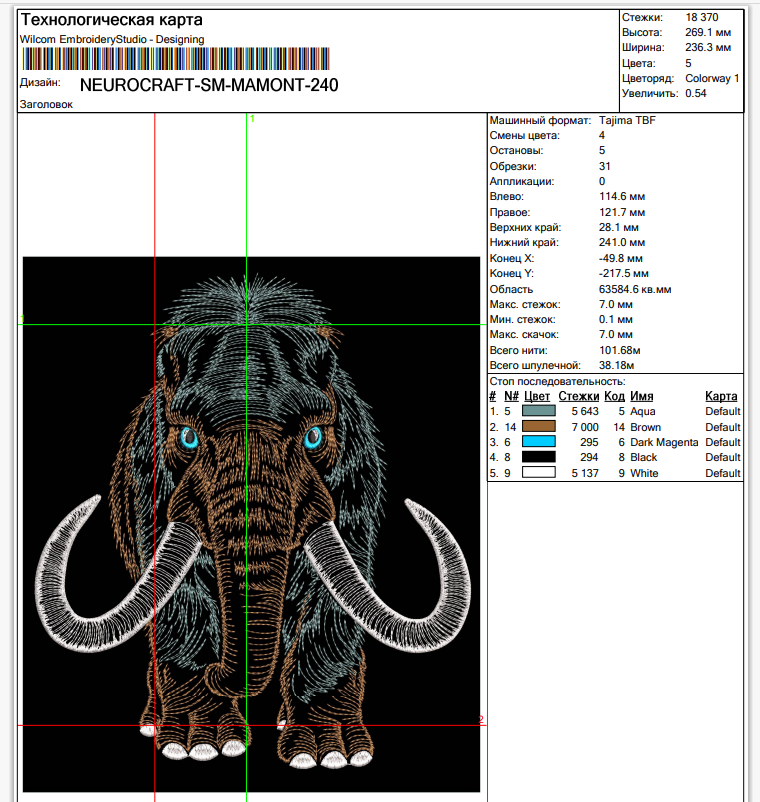The width and height of the screenshot is (760, 802).
Task: Pick the cyan Dark Magenta swatch
Action: click(539, 442)
